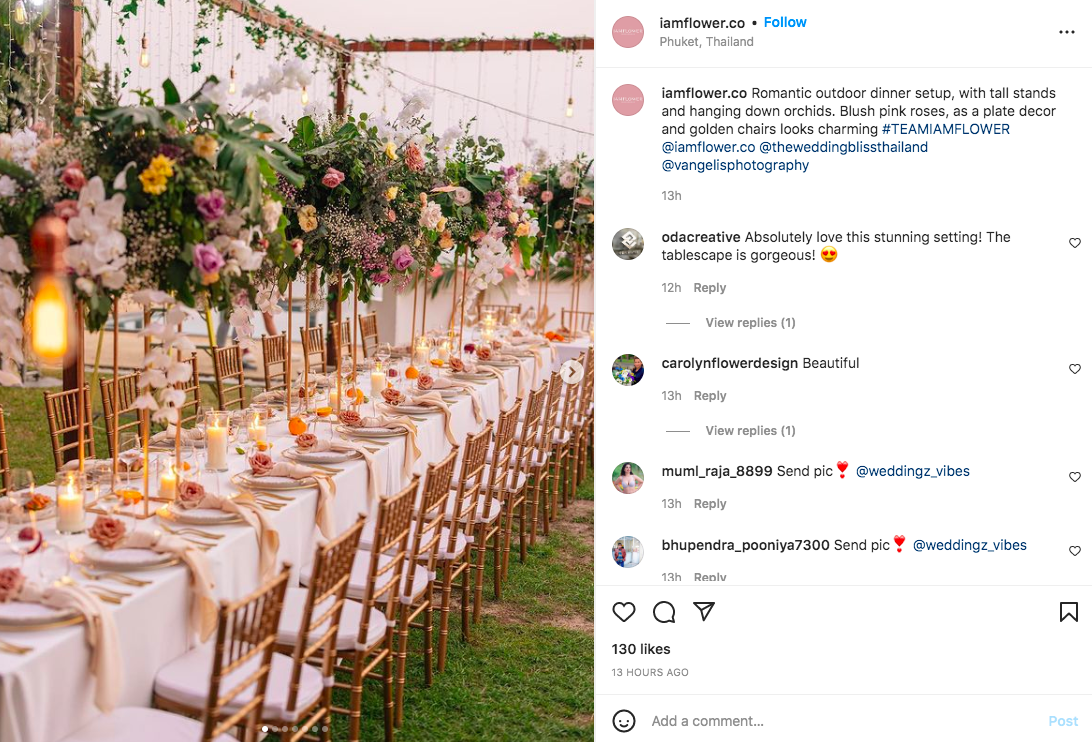Image resolution: width=1092 pixels, height=742 pixels.
Task: Share post via paper plane icon
Action: pos(704,611)
